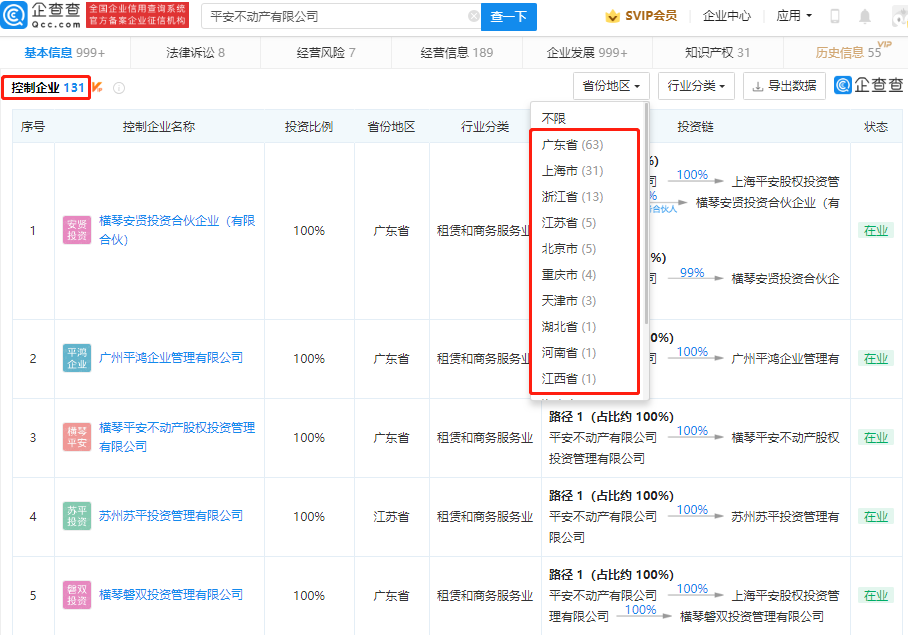
Task: Open 横琴磐双投资管理有限公司 company link
Action: (x=171, y=594)
